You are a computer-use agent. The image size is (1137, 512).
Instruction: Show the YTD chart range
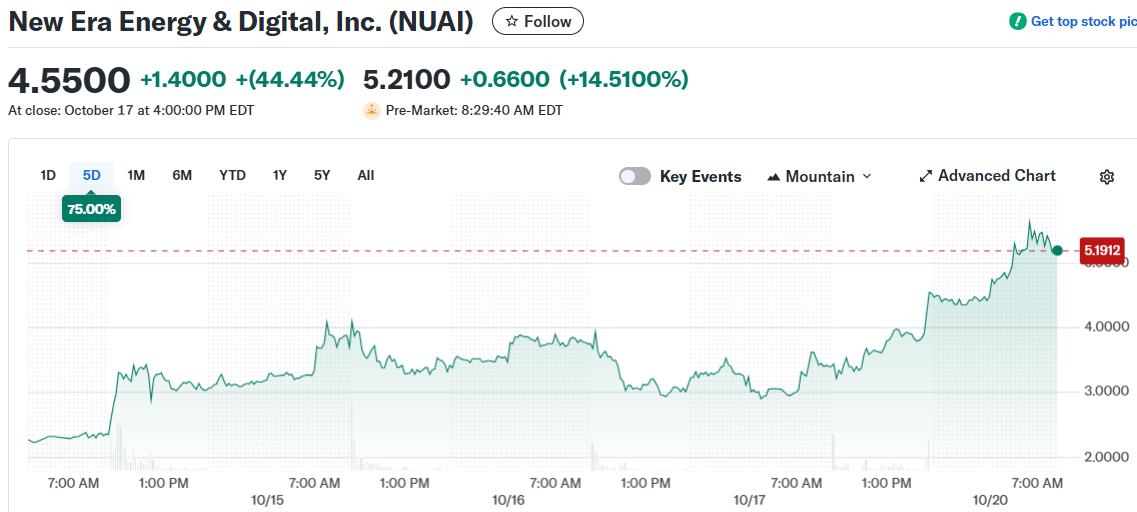pyautogui.click(x=232, y=175)
